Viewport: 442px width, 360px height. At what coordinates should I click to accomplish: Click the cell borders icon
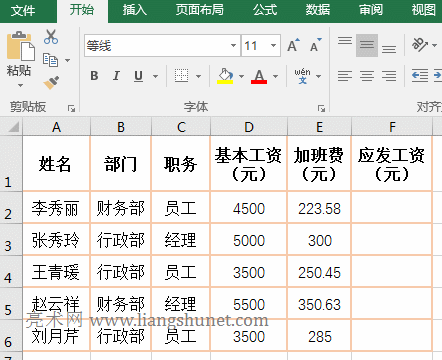(182, 76)
